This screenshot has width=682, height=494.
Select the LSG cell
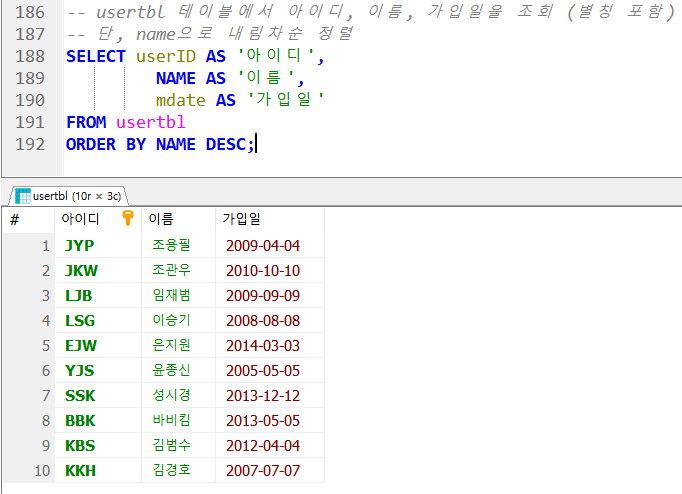pyautogui.click(x=98, y=320)
